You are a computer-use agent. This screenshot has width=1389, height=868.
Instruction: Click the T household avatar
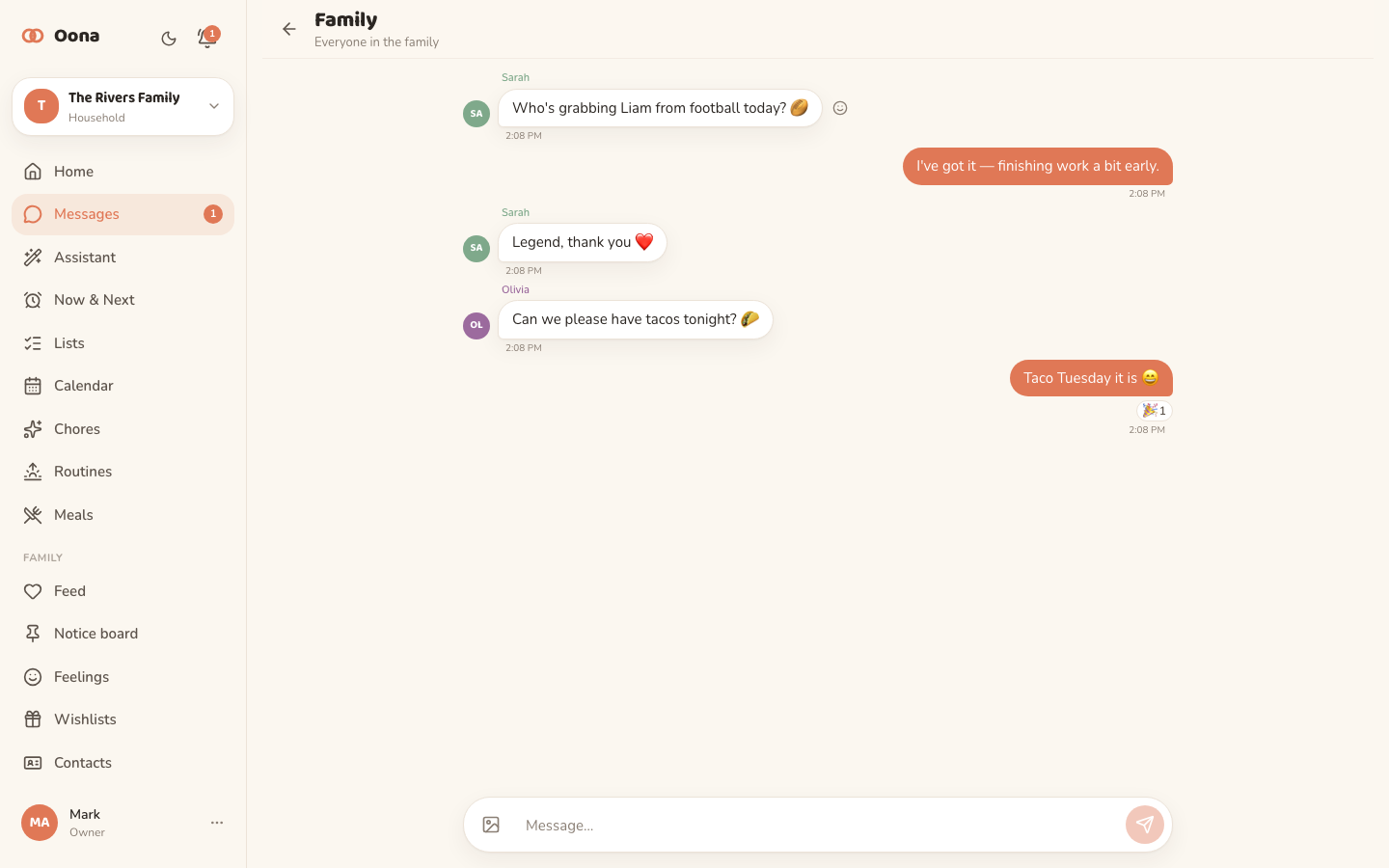coord(41,106)
